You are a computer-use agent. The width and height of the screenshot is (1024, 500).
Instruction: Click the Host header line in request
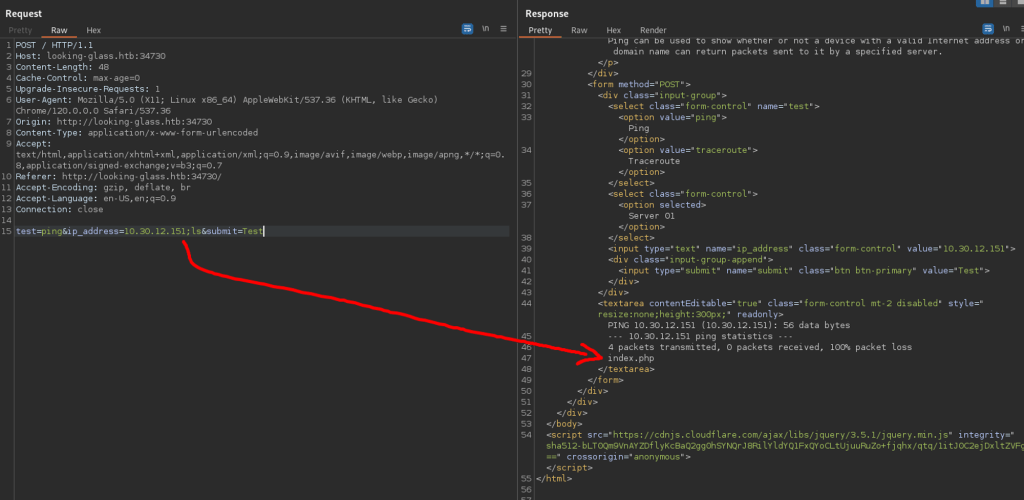(90, 56)
